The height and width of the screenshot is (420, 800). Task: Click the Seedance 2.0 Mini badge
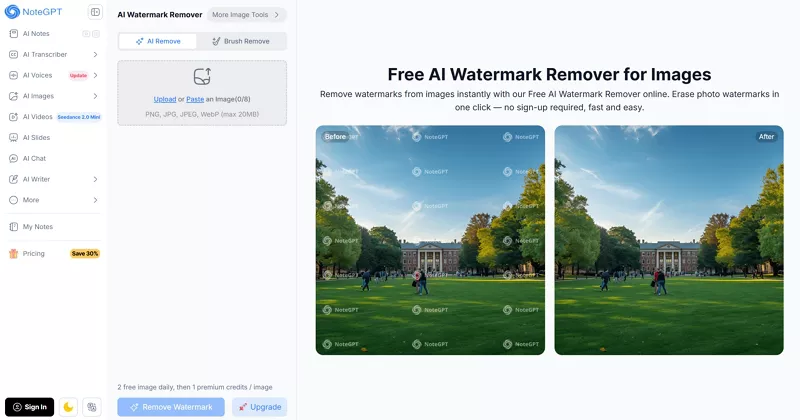tap(79, 117)
